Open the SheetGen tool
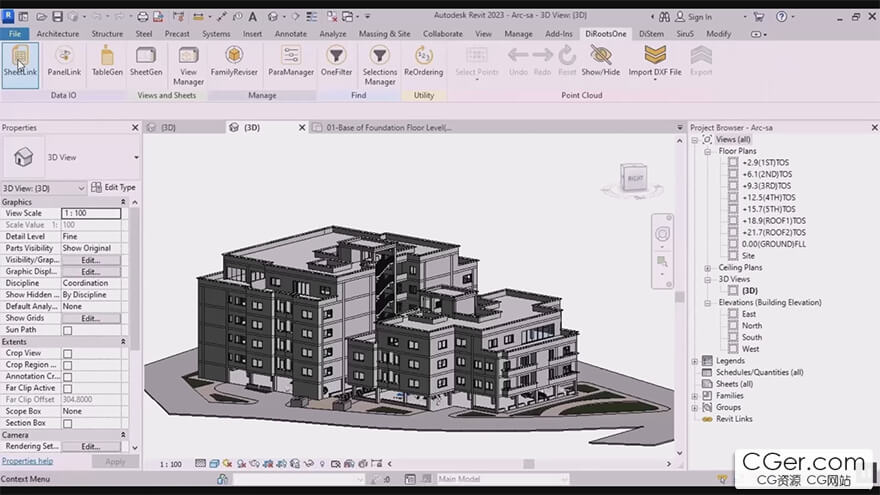880x495 pixels. pyautogui.click(x=146, y=62)
